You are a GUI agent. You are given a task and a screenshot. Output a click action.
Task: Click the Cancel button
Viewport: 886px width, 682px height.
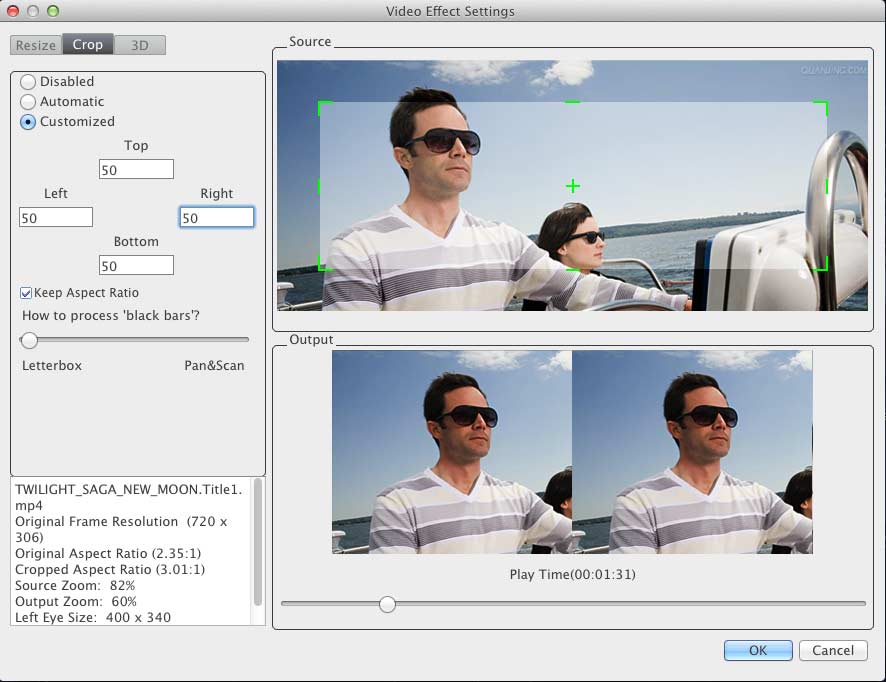(x=833, y=650)
